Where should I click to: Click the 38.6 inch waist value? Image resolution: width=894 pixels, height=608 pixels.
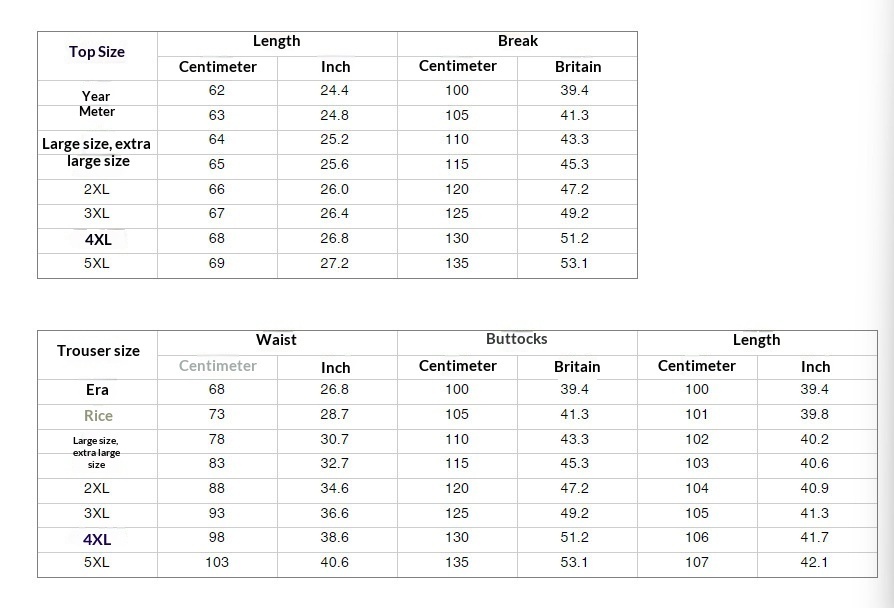tap(335, 537)
